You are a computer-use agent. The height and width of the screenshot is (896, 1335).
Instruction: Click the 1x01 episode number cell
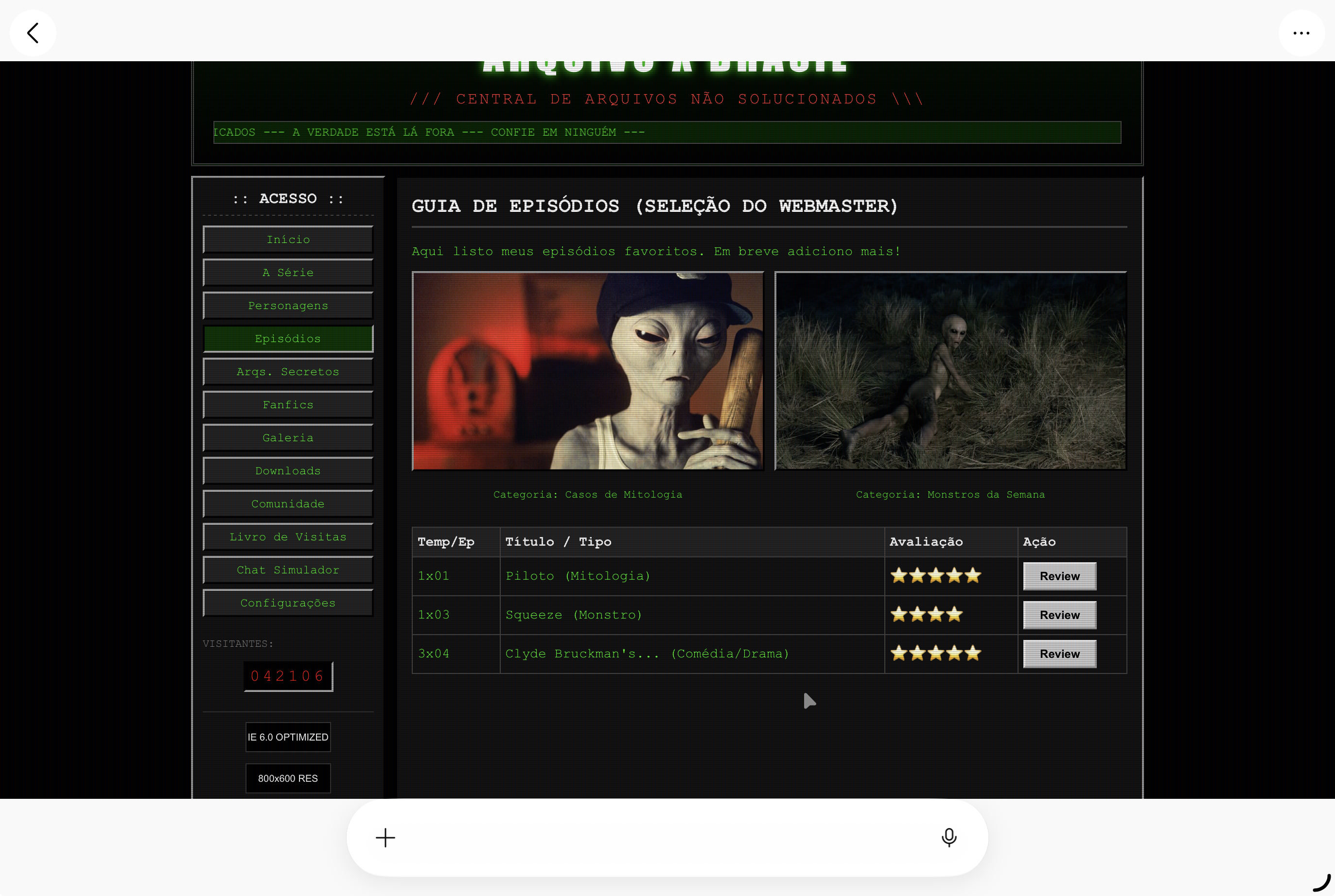[456, 576]
